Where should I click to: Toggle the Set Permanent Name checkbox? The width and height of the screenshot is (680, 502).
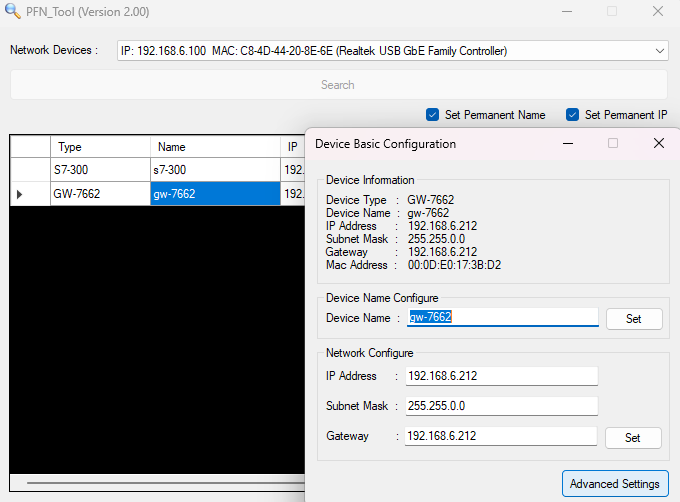(x=433, y=115)
